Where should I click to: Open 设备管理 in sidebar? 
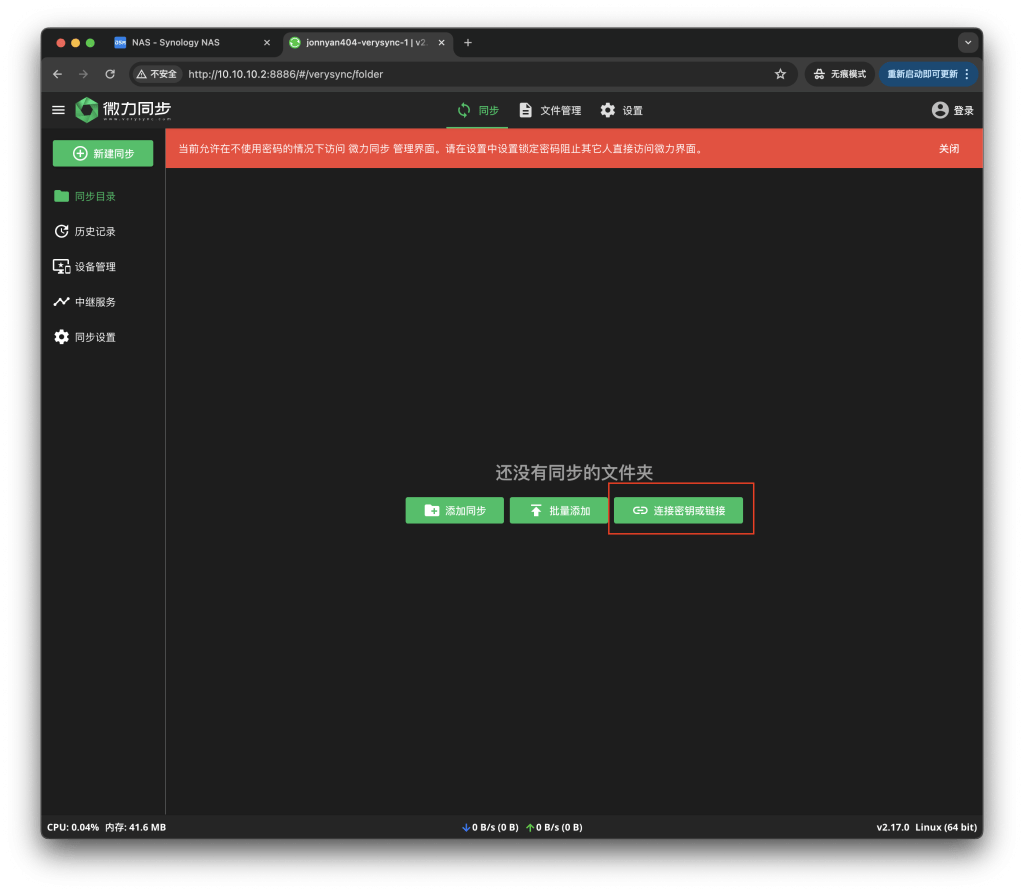tap(85, 267)
